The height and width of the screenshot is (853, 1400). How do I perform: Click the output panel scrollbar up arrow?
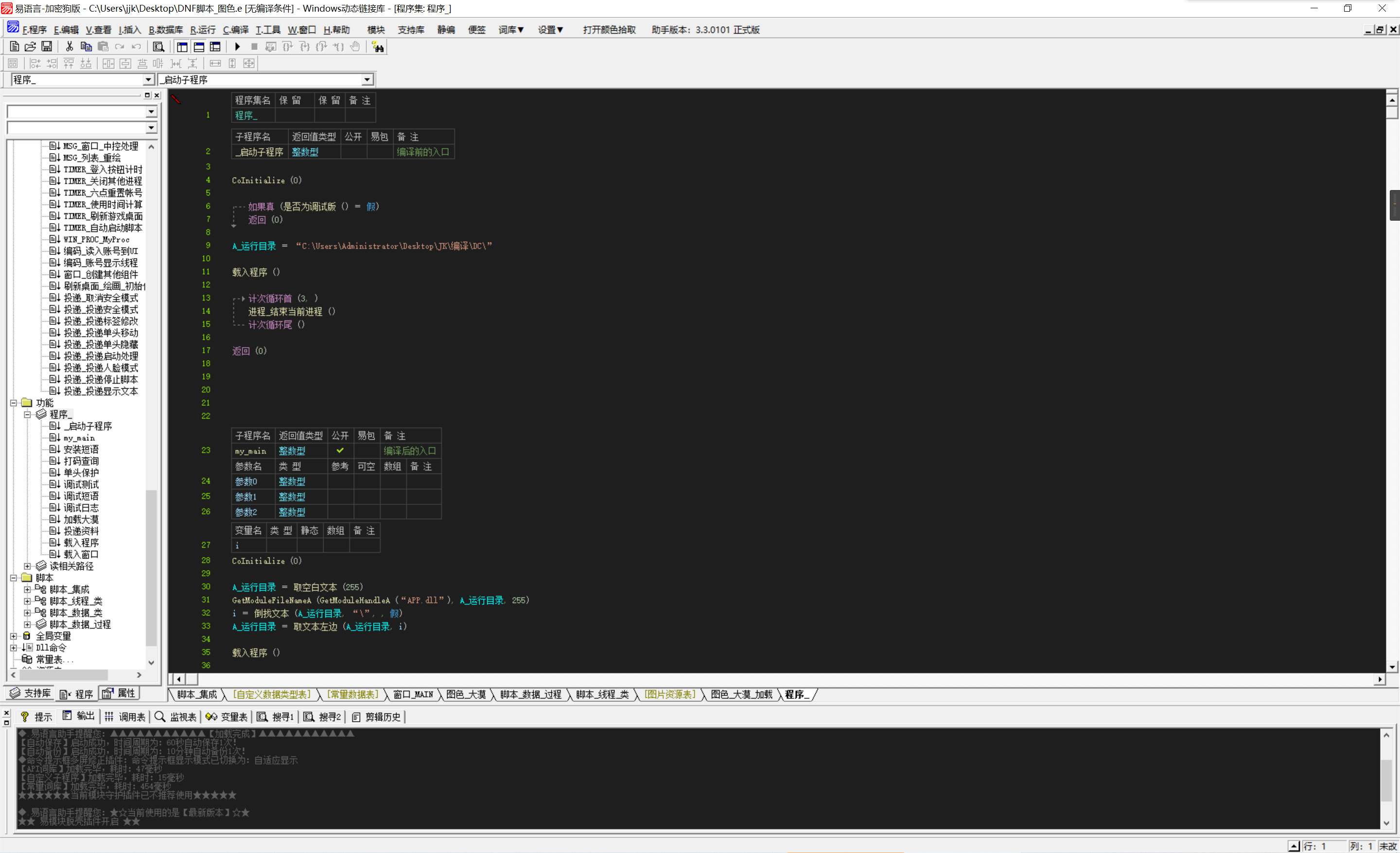[x=1386, y=735]
